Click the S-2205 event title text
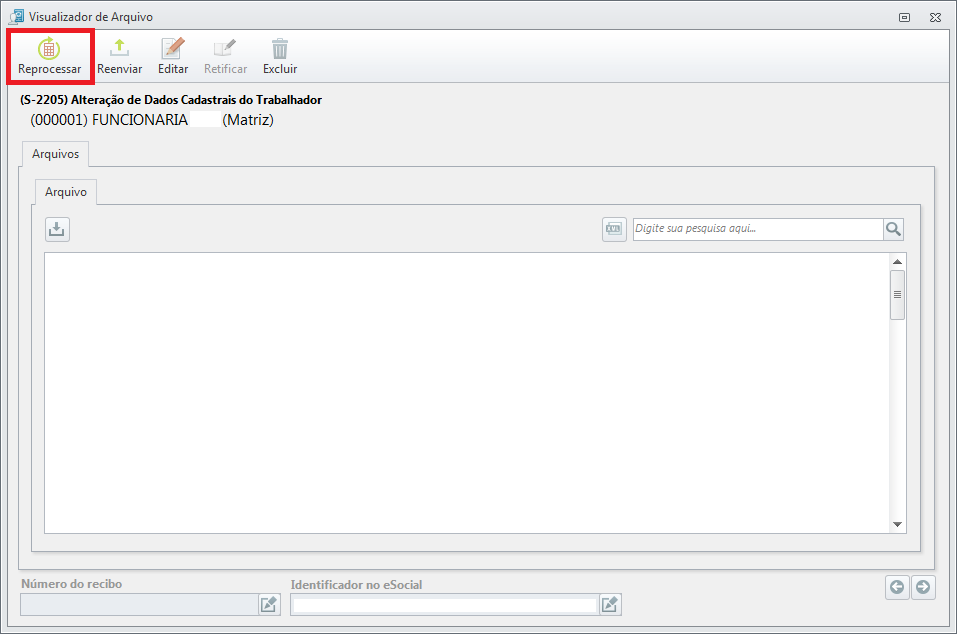This screenshot has width=957, height=634. click(x=171, y=99)
